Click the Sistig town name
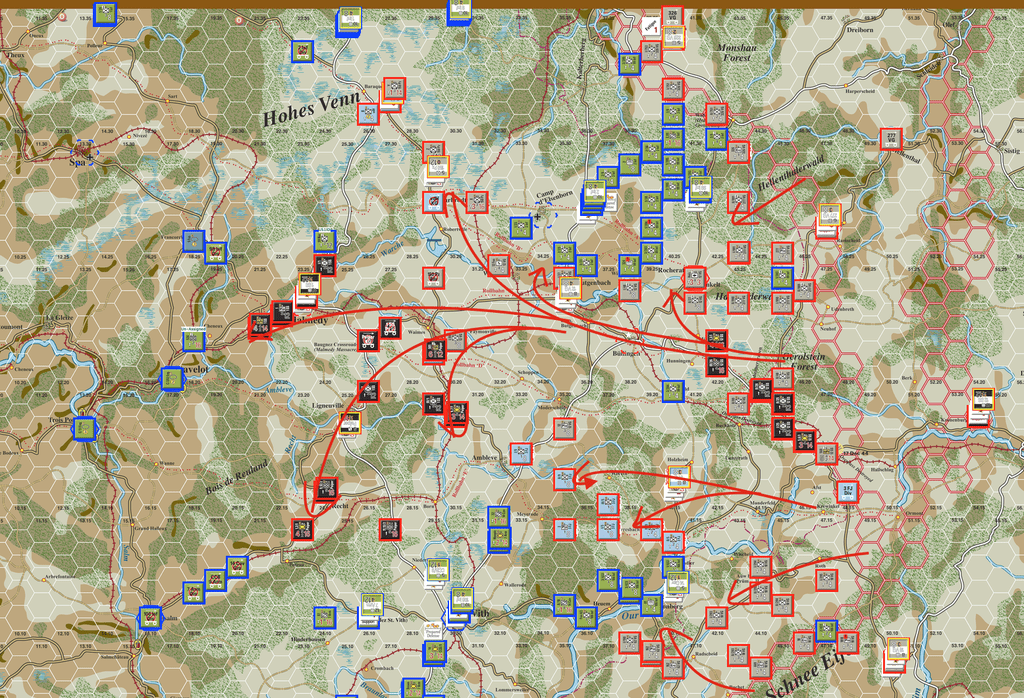Image resolution: width=1024 pixels, height=698 pixels. point(1012,151)
